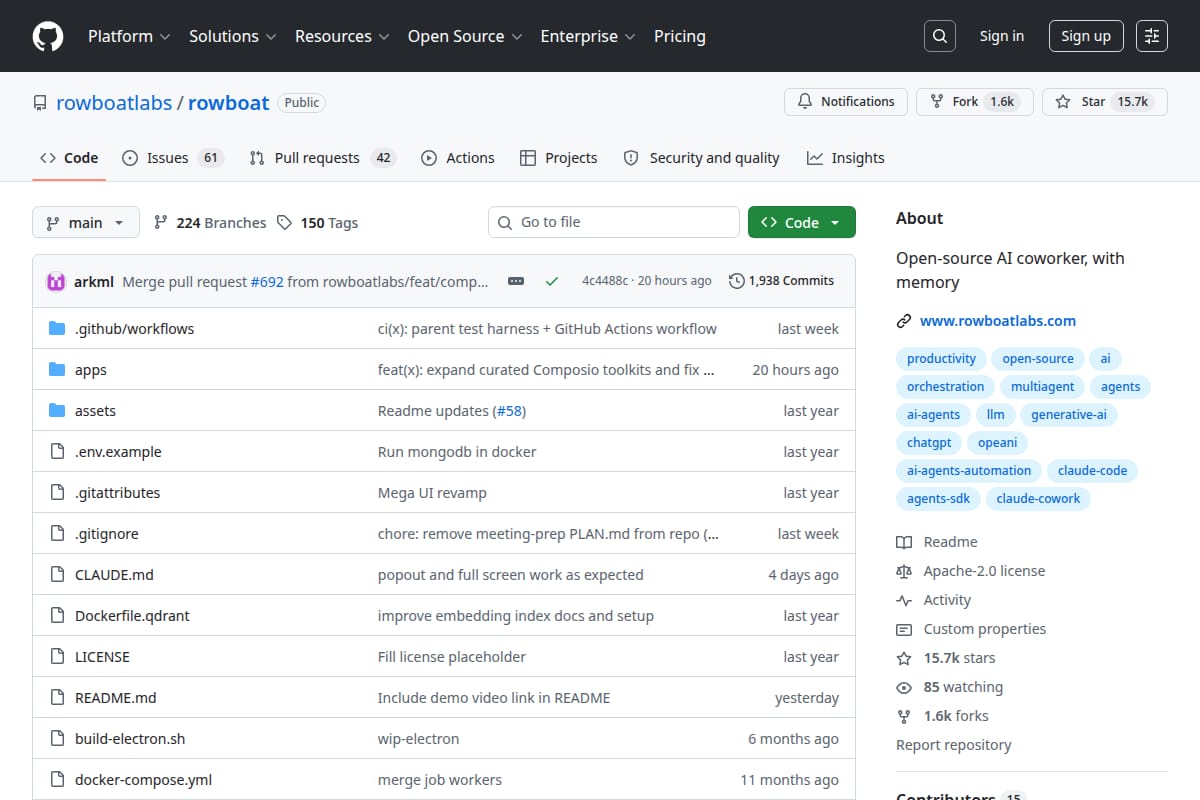Click the Sign in link
Image resolution: width=1200 pixels, height=800 pixels.
pyautogui.click(x=1002, y=36)
